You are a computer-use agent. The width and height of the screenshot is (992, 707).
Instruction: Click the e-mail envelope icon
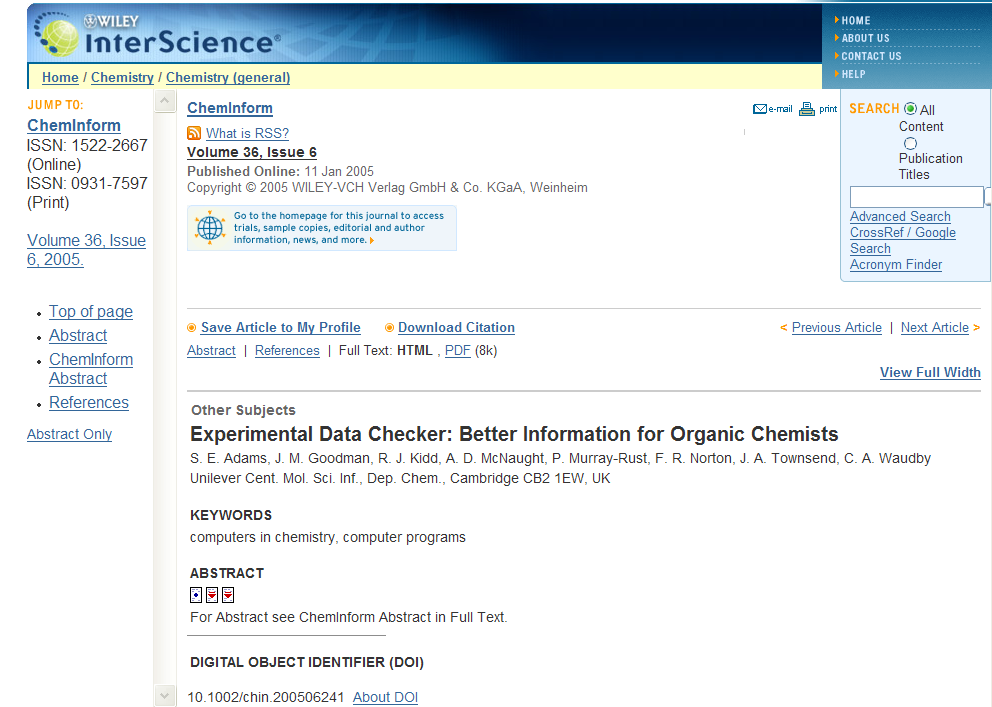(x=760, y=109)
